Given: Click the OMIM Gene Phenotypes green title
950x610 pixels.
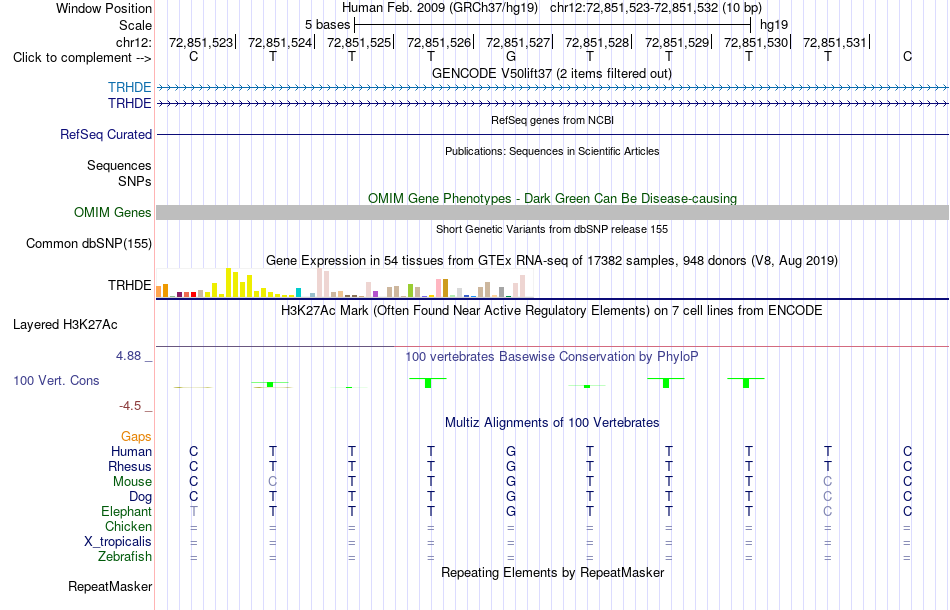Looking at the screenshot, I should coord(553,199).
